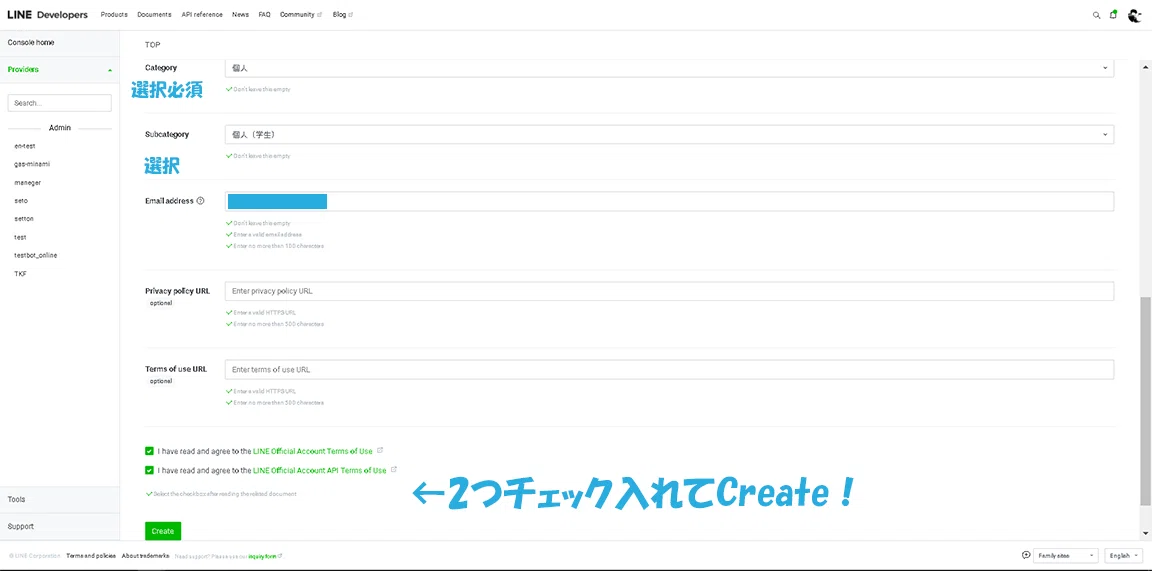The height and width of the screenshot is (571, 1152).
Task: Open the Category dropdown
Action: point(669,68)
